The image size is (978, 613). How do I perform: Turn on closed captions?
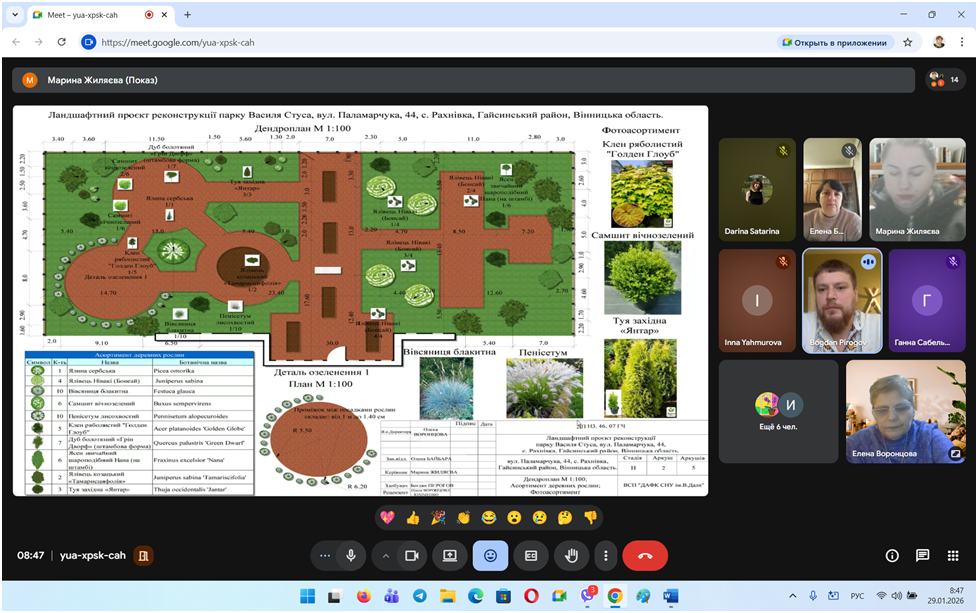(531, 555)
